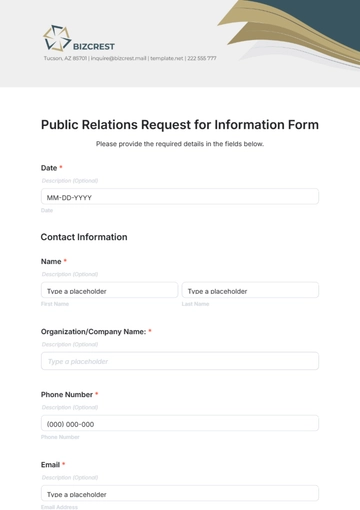Click the 'Email Address' sublabel
Viewport: 360px width, 510px height.
(59, 507)
